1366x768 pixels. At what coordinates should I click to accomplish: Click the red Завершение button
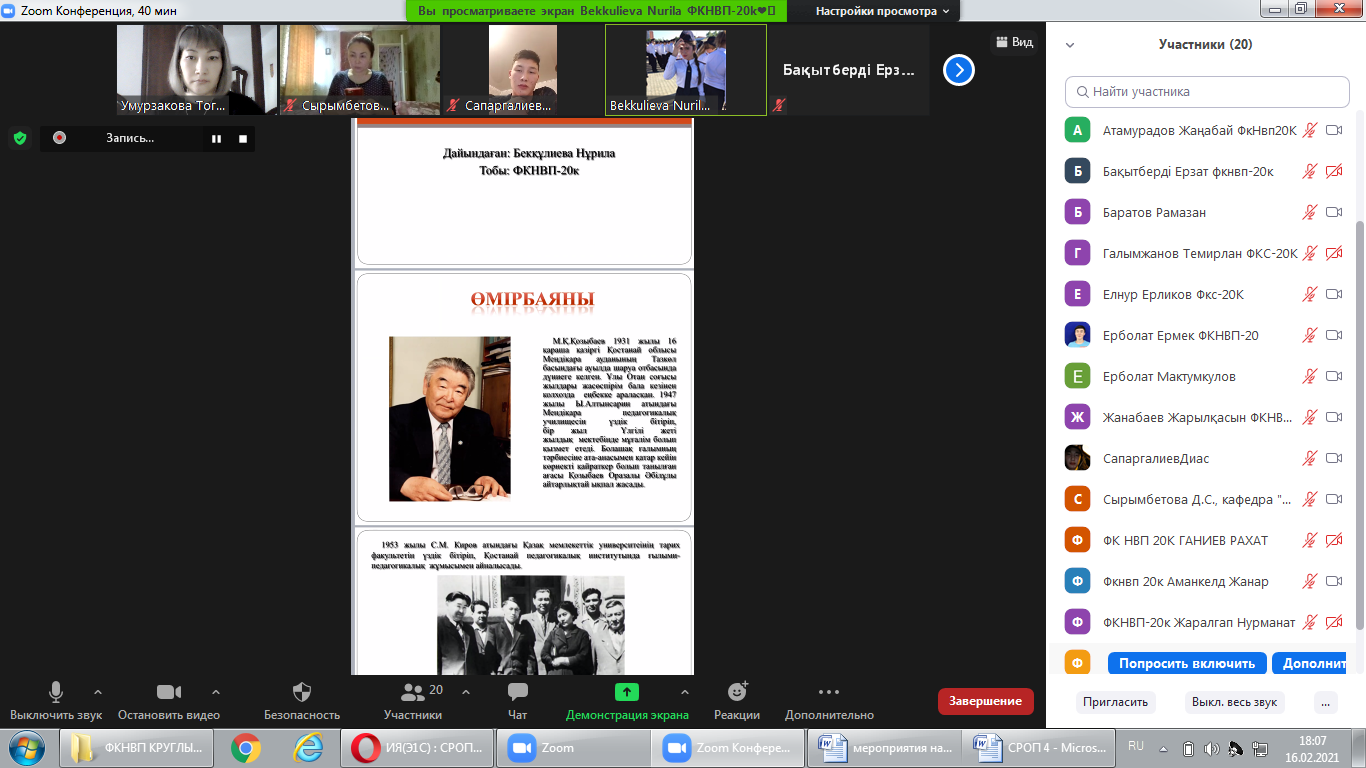click(x=985, y=701)
